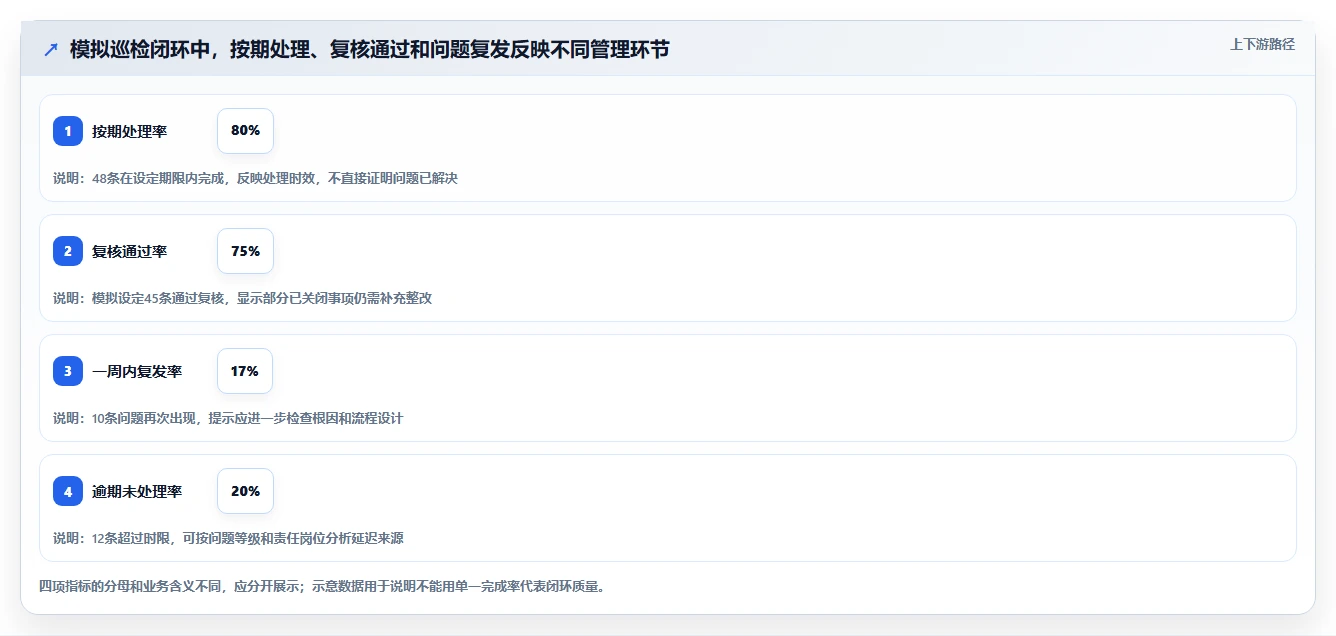
Task: Click the 复核通过率 label
Action: (x=129, y=251)
